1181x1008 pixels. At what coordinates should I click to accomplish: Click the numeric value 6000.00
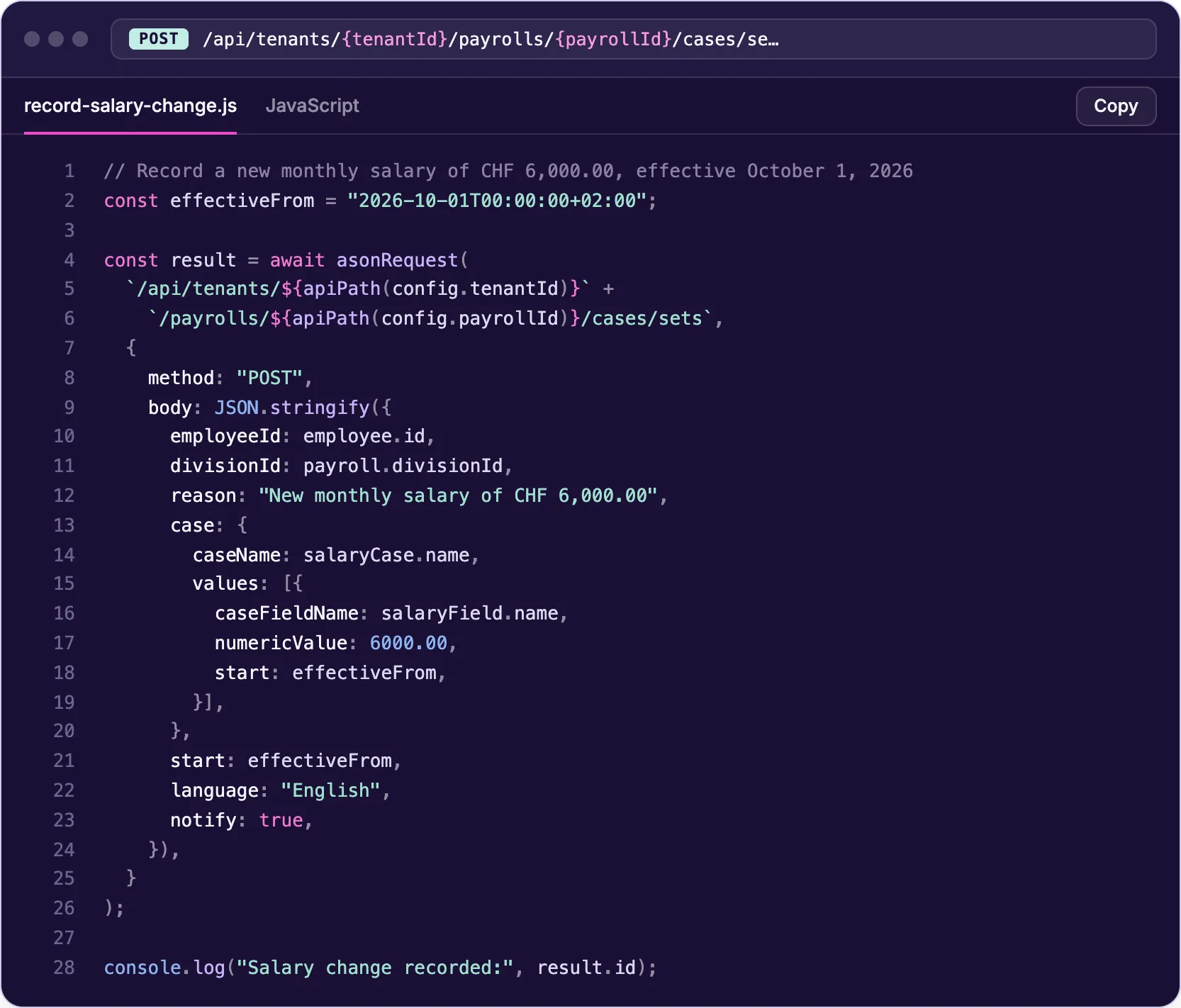[x=408, y=643]
